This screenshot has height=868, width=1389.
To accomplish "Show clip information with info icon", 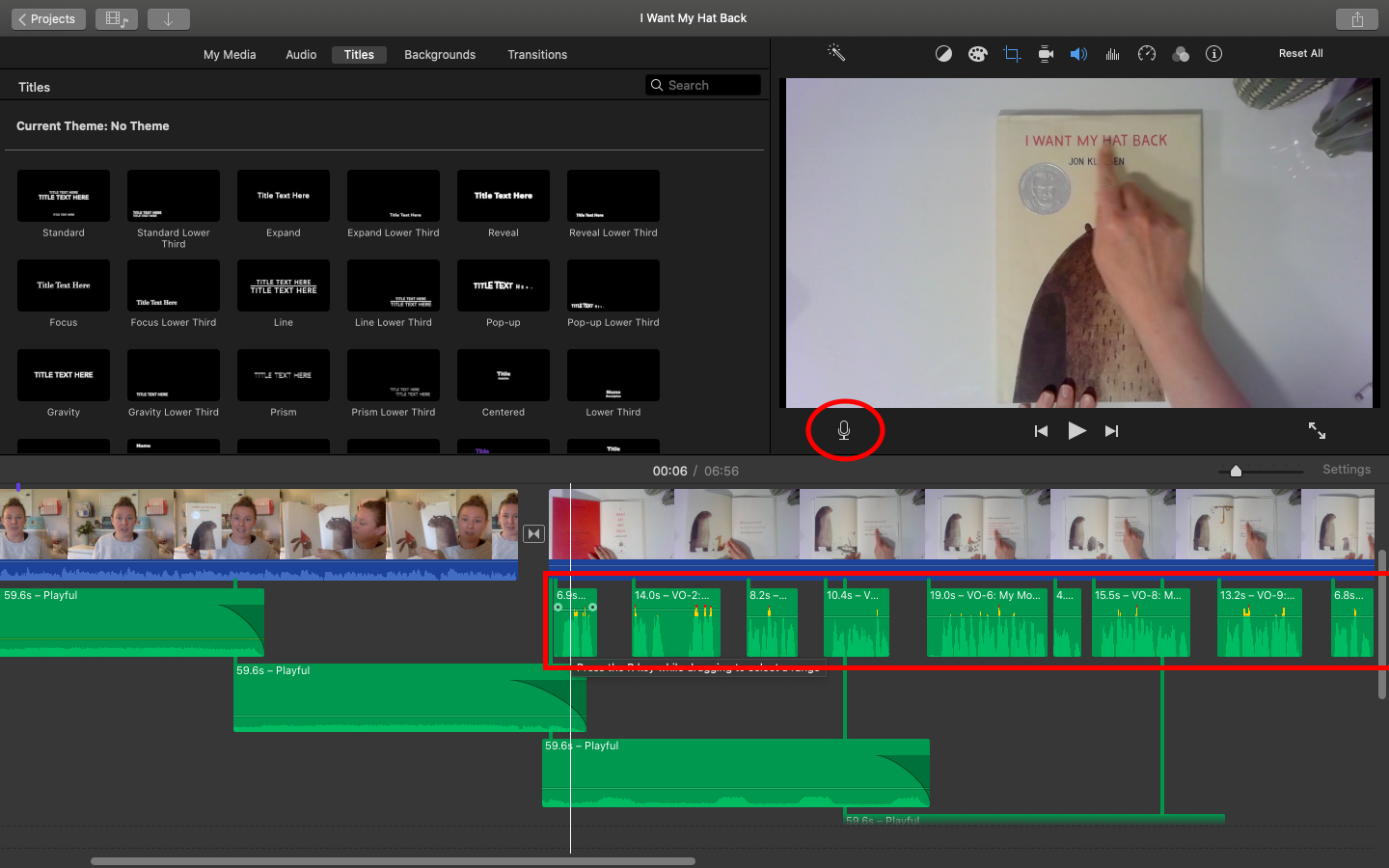I will [1214, 54].
